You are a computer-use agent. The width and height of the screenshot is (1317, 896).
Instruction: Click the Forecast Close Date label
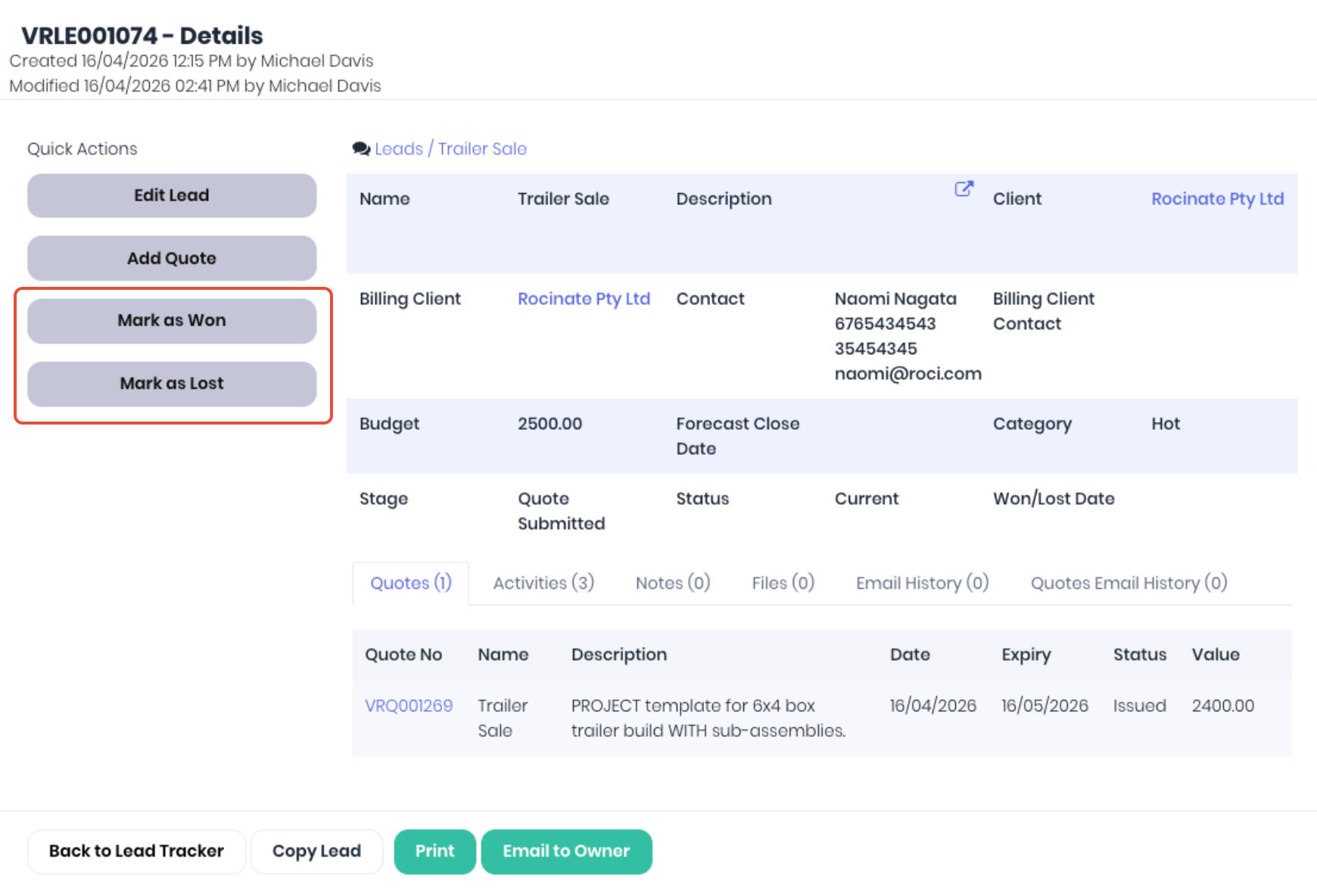click(x=737, y=436)
